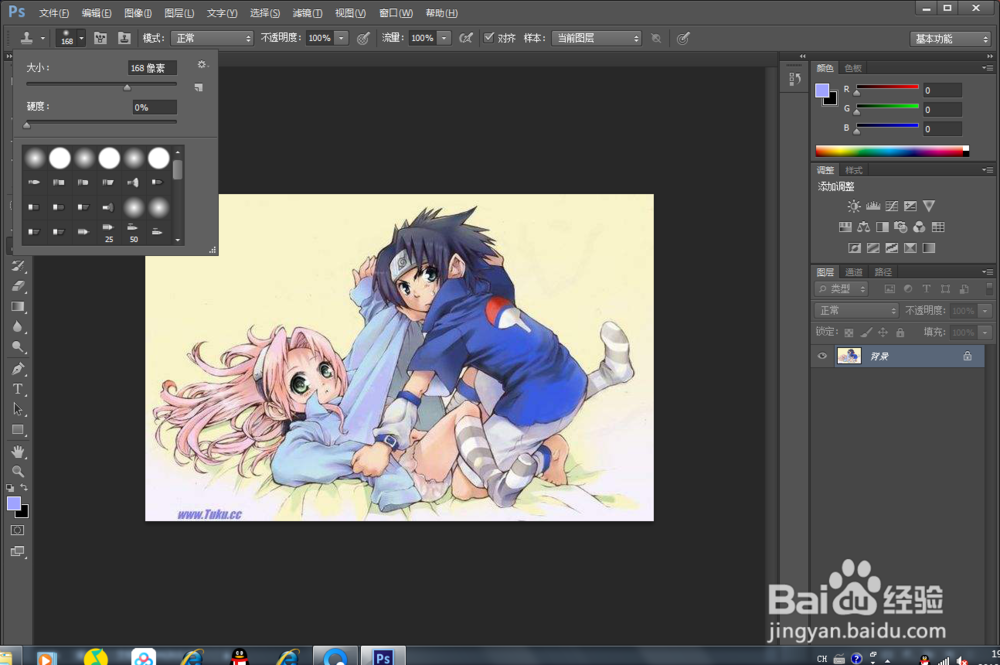
Task: Toggle the Brush panel
Action: pos(100,38)
